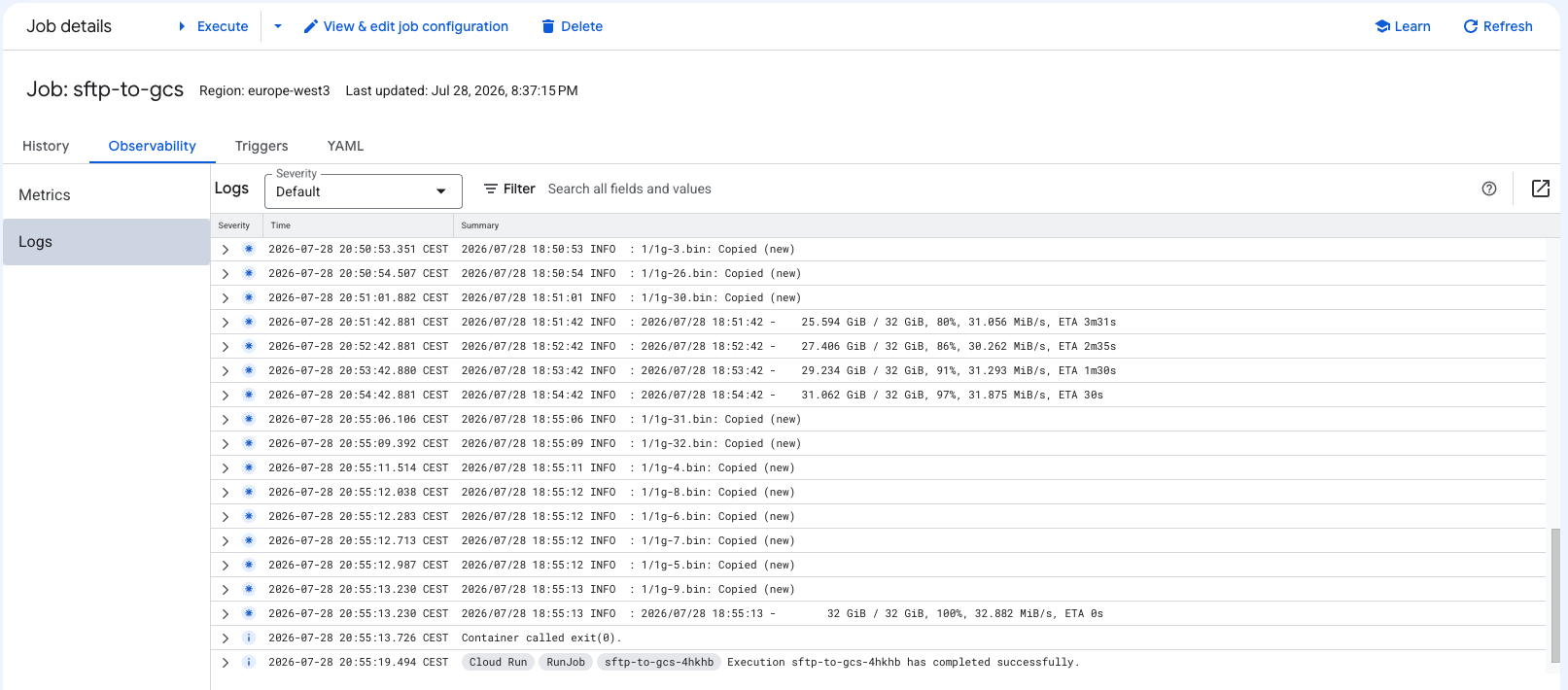Click the Filter lines icon

click(491, 189)
